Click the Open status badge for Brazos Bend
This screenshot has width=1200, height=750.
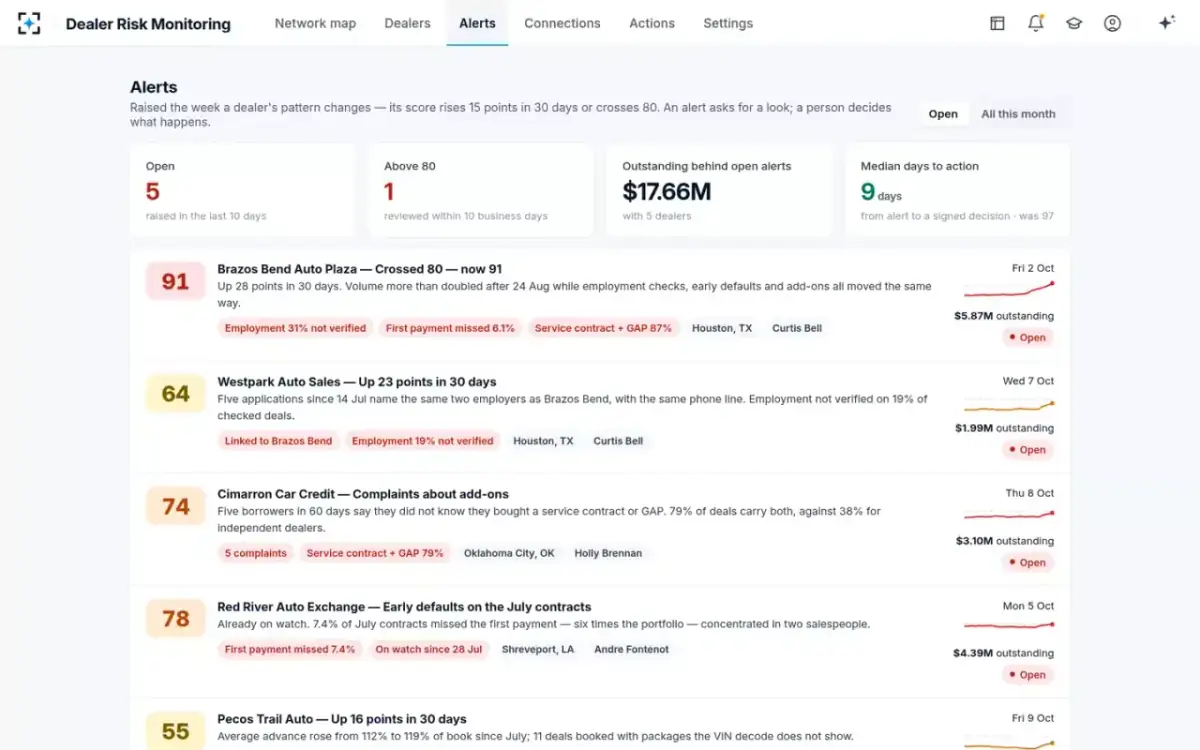click(1028, 338)
